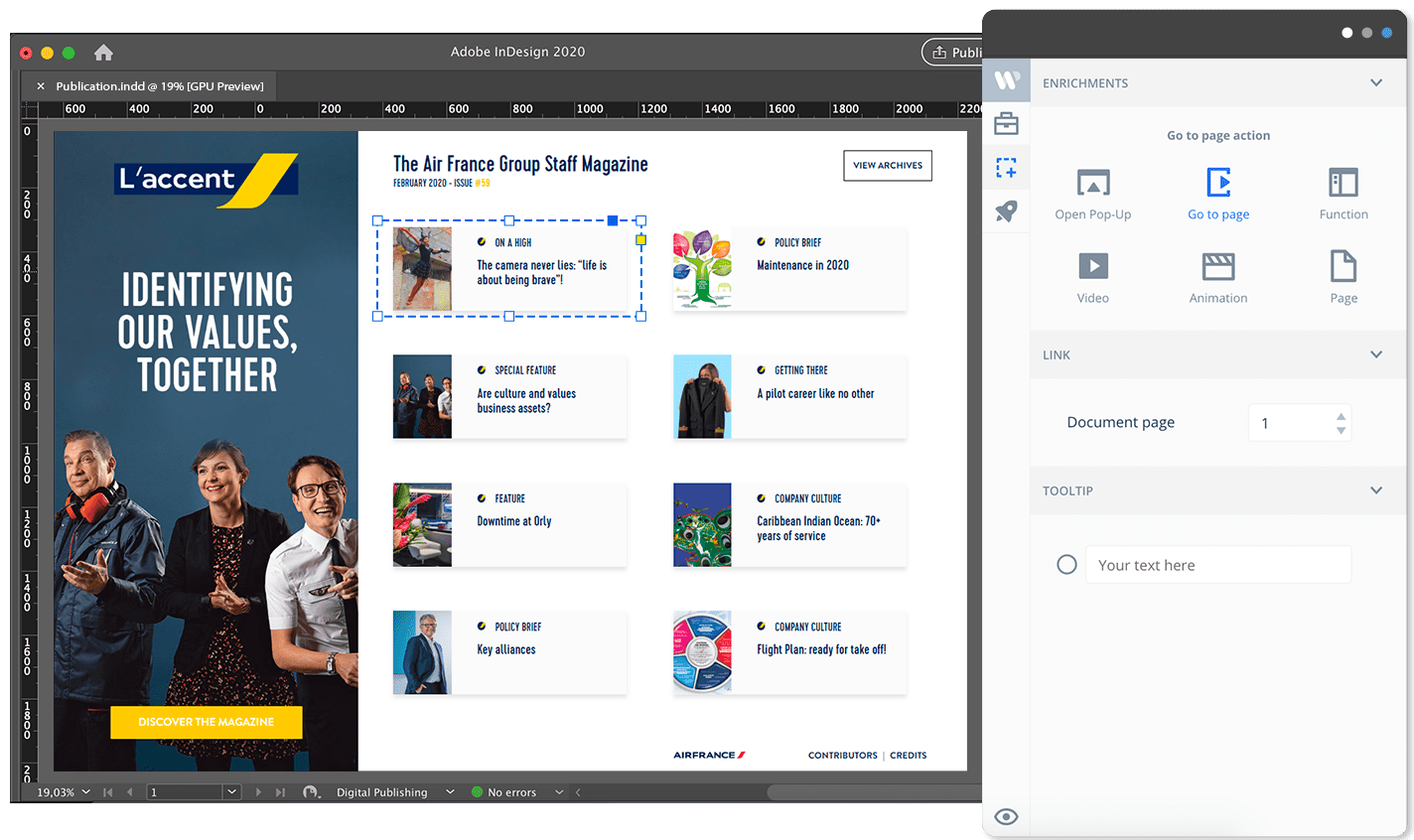Collapse the Tooltip section chevron
This screenshot has width=1414, height=840.
(1376, 490)
